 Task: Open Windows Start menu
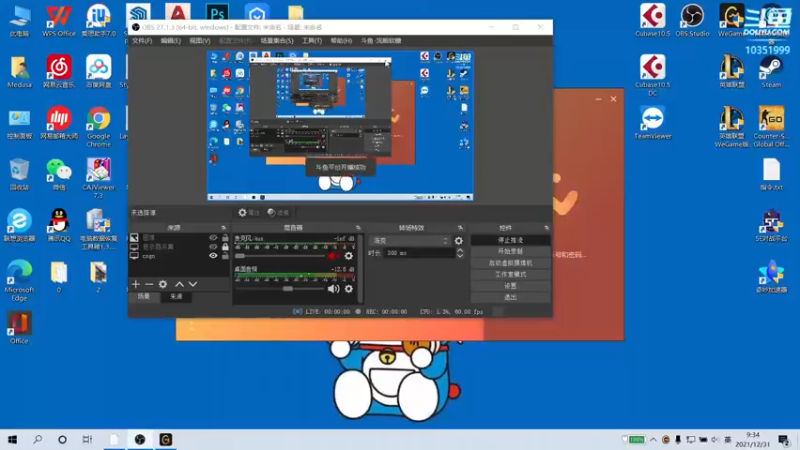(12, 439)
